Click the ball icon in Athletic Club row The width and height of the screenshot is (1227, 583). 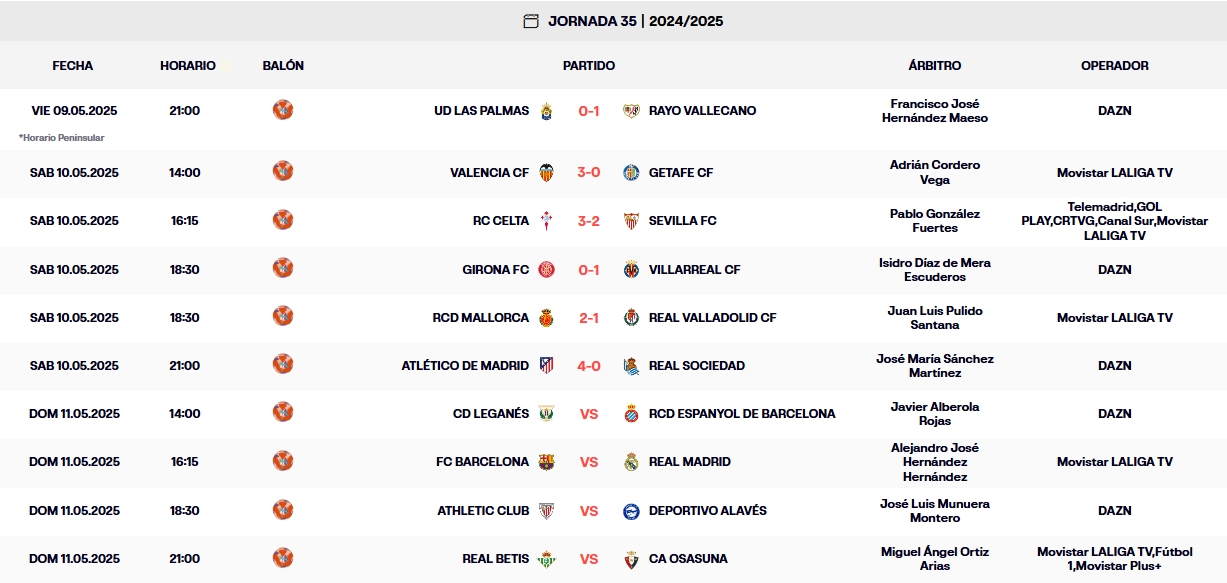(283, 509)
